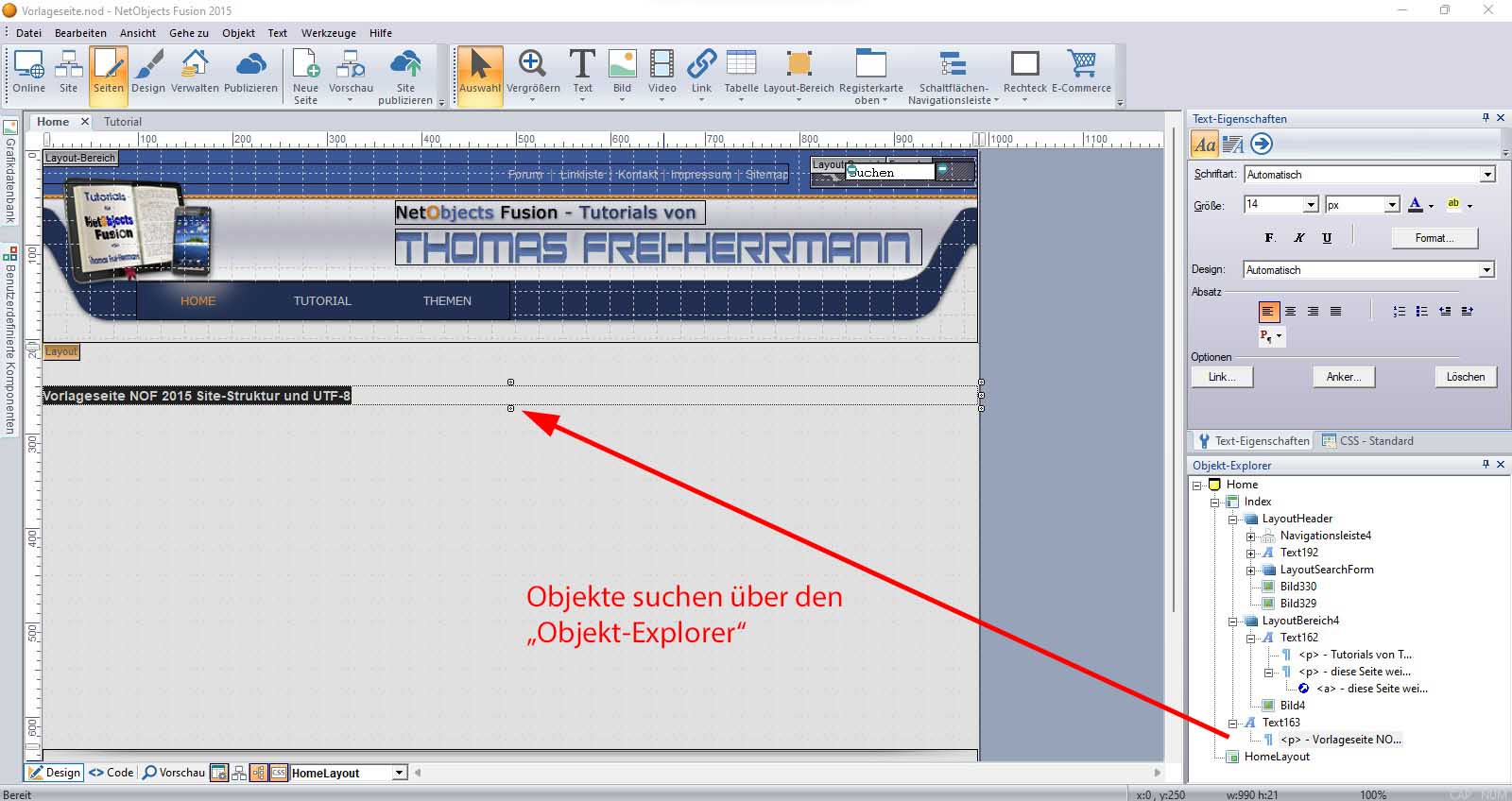1512x801 pixels.
Task: Click the Format... button
Action: click(x=1434, y=238)
